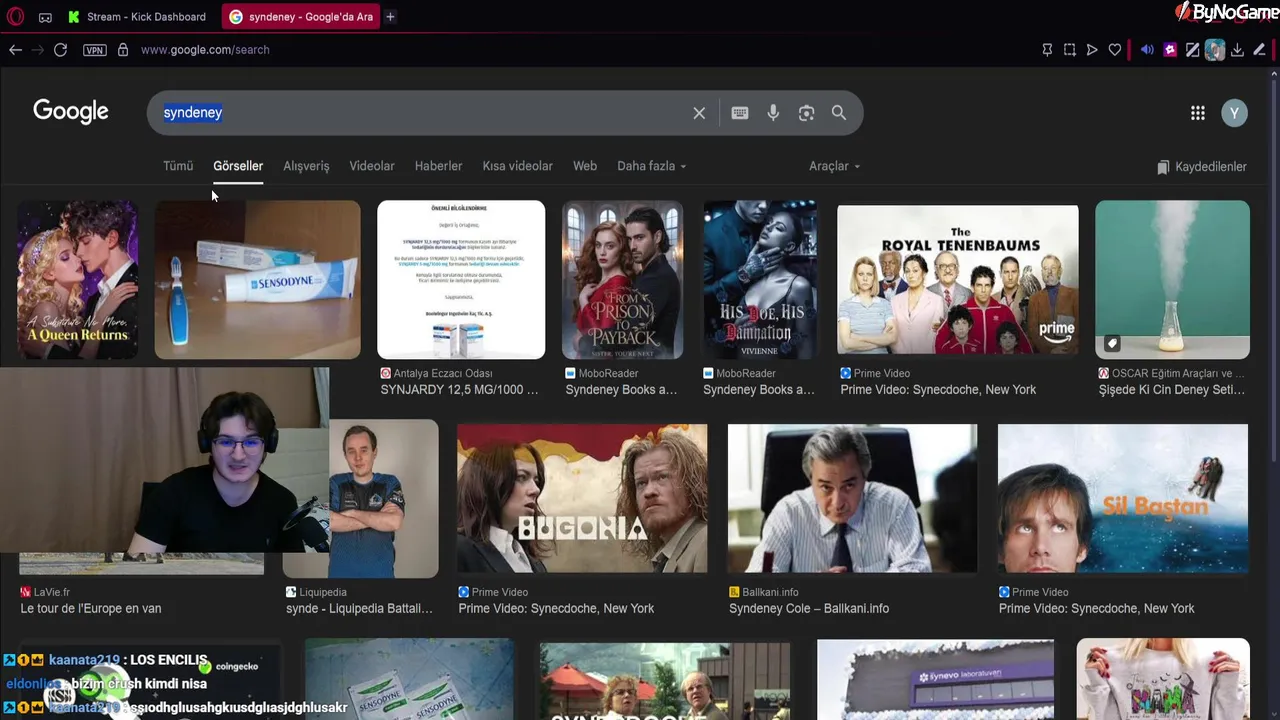Submit search with magnifier icon
The image size is (1280, 720).
pos(839,113)
